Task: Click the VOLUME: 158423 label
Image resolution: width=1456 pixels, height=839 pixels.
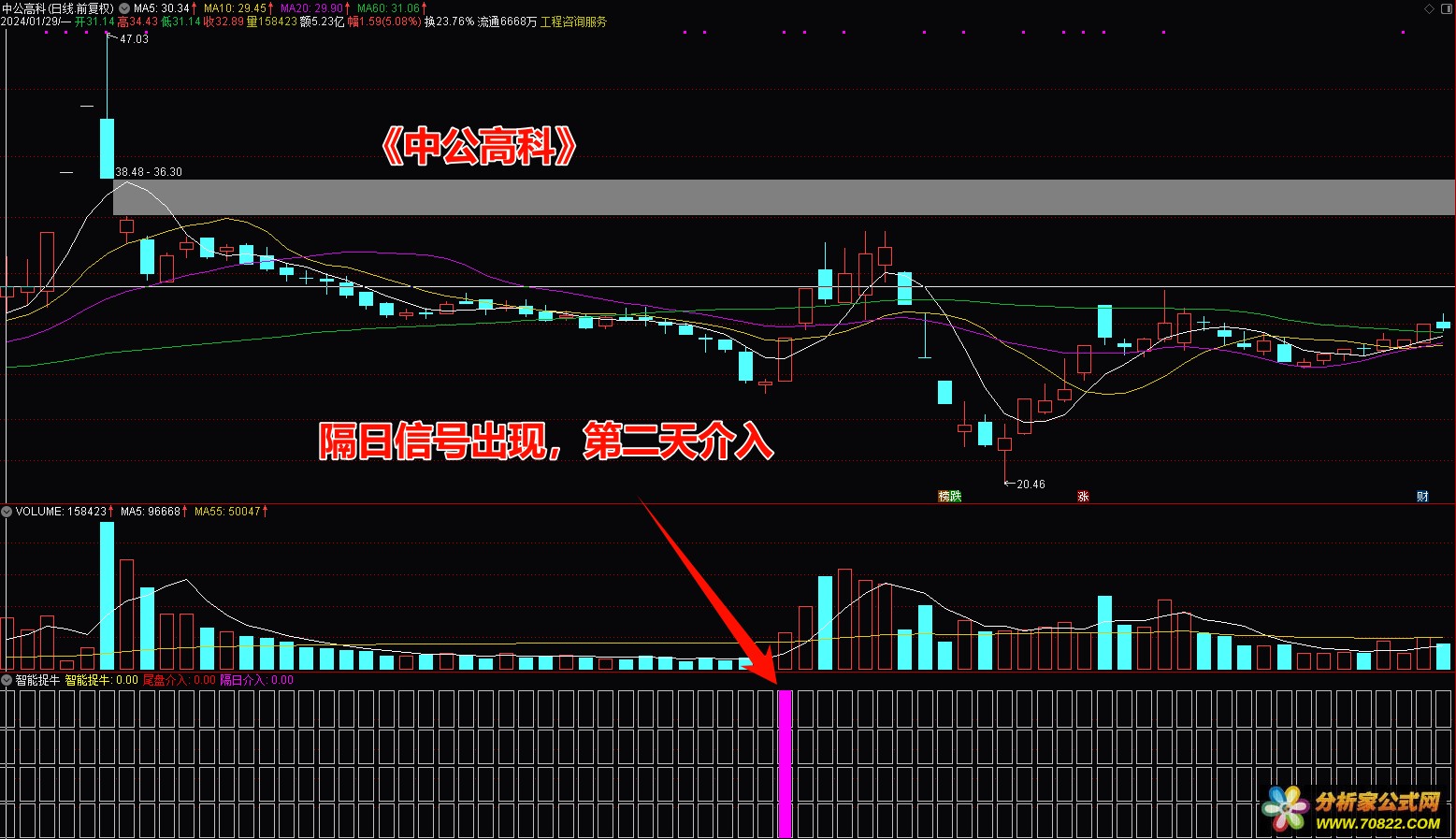Action: pyautogui.click(x=61, y=512)
